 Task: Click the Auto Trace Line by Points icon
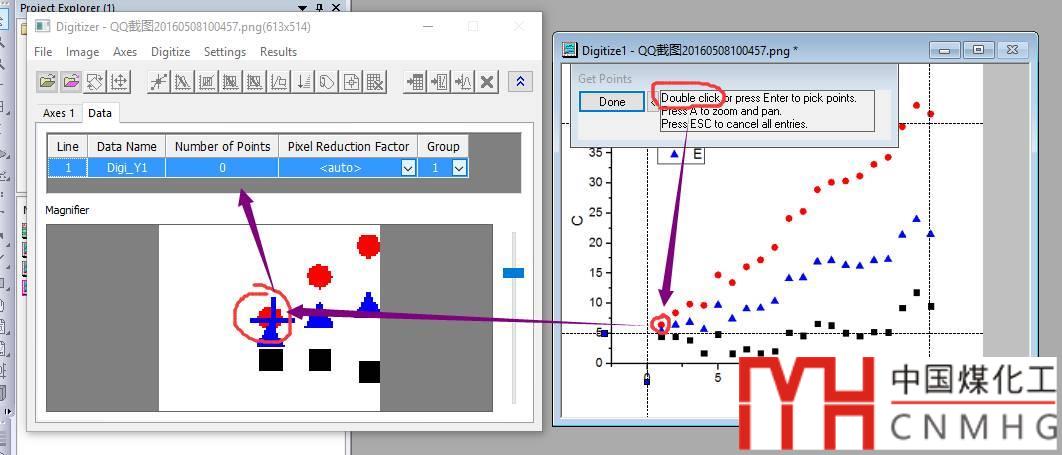[183, 82]
